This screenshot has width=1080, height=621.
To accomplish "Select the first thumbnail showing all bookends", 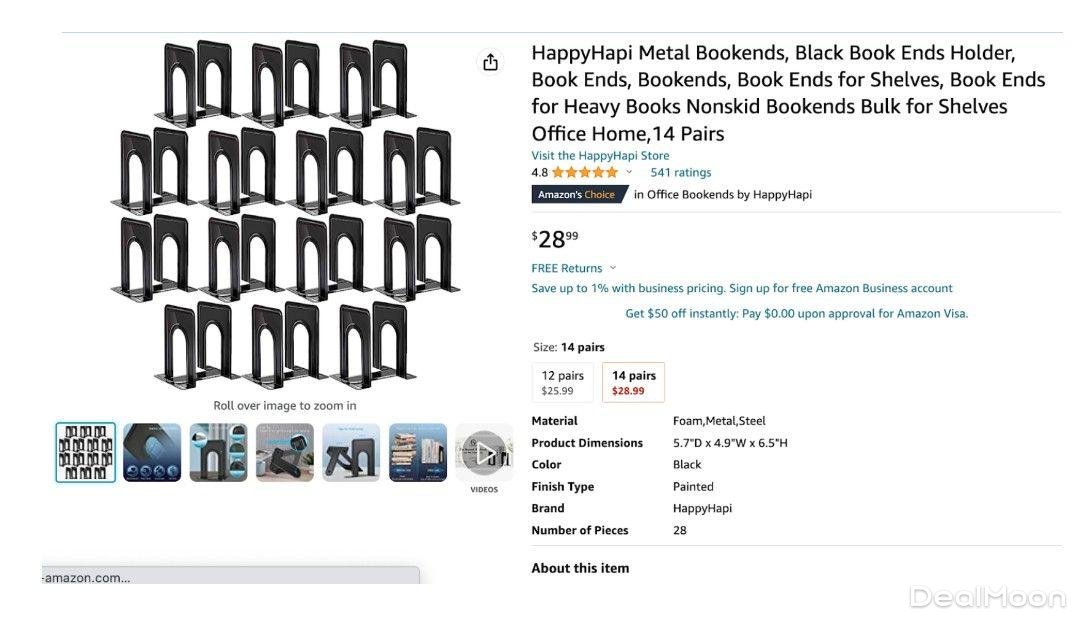I will click(x=86, y=453).
